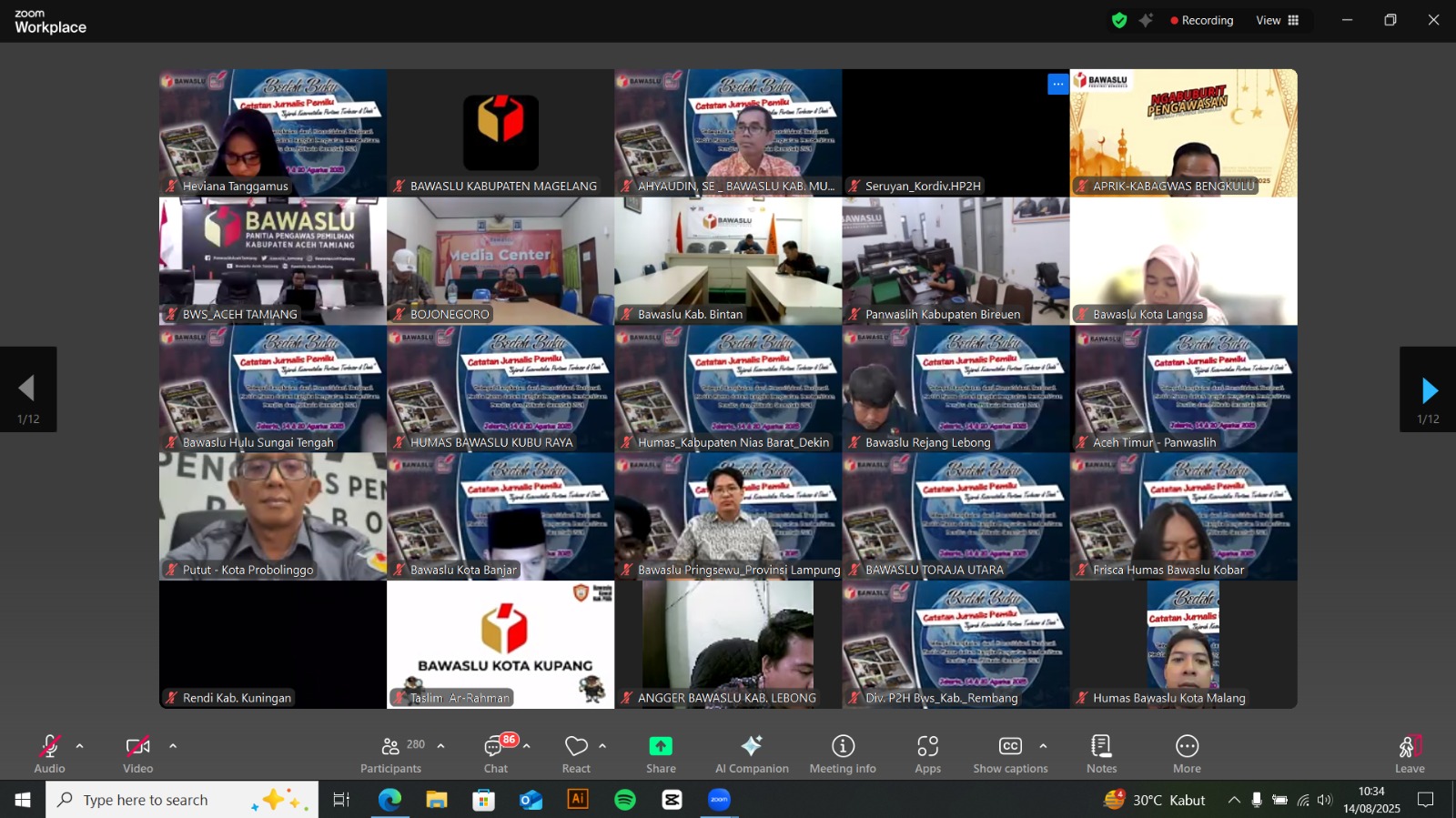Viewport: 1456px width, 818px height.
Task: Expand audio options arrow
Action: pos(80,746)
